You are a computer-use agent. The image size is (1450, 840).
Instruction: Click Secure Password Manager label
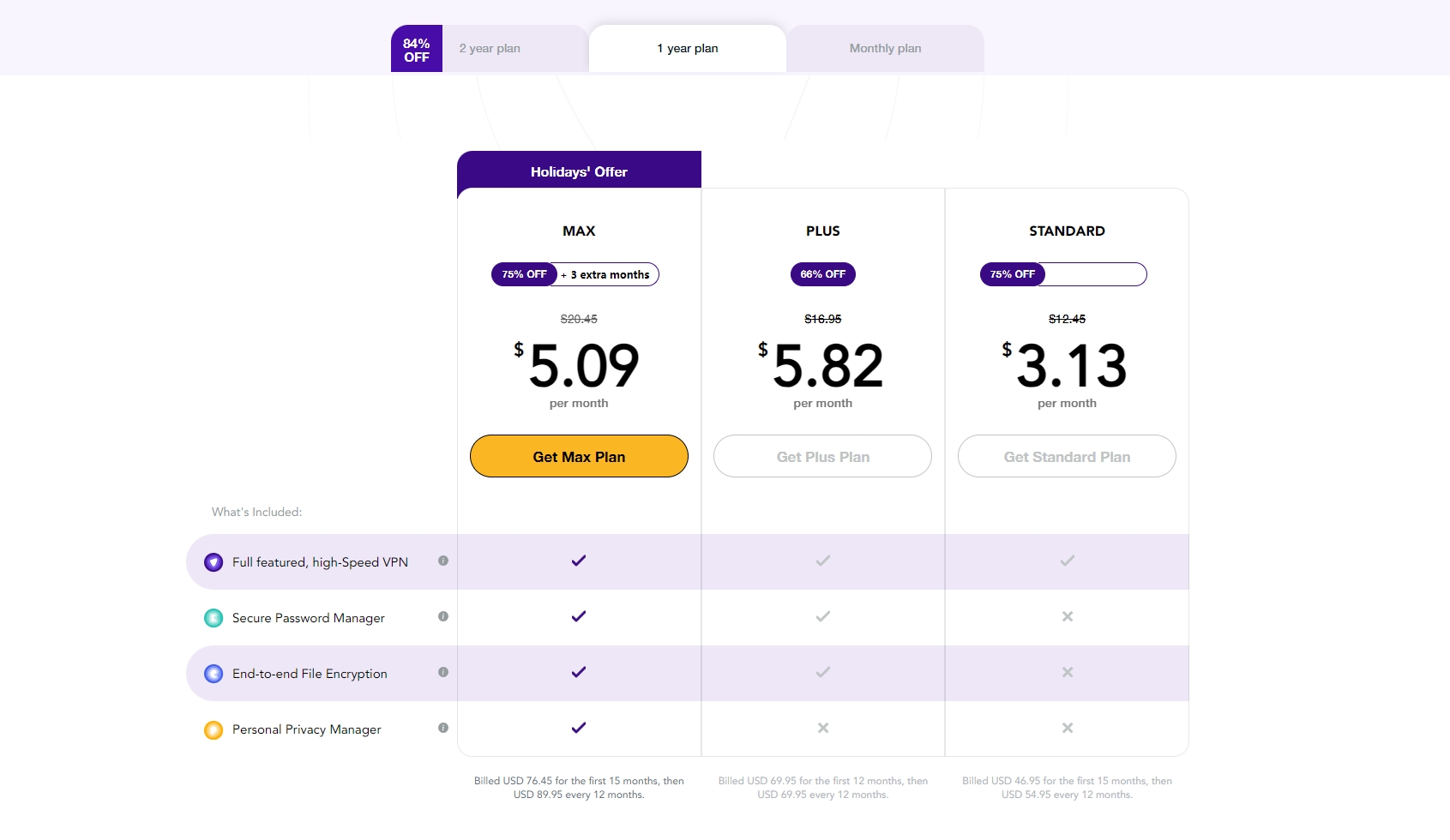(x=309, y=618)
